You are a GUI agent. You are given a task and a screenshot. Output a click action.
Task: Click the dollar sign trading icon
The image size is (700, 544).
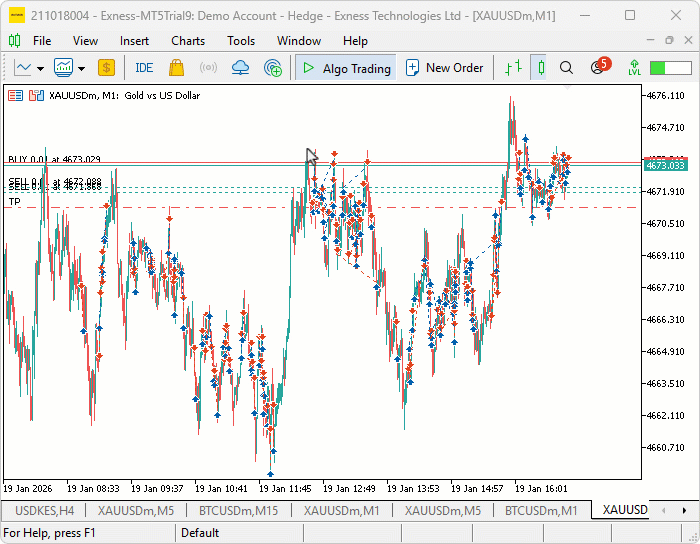[x=106, y=68]
